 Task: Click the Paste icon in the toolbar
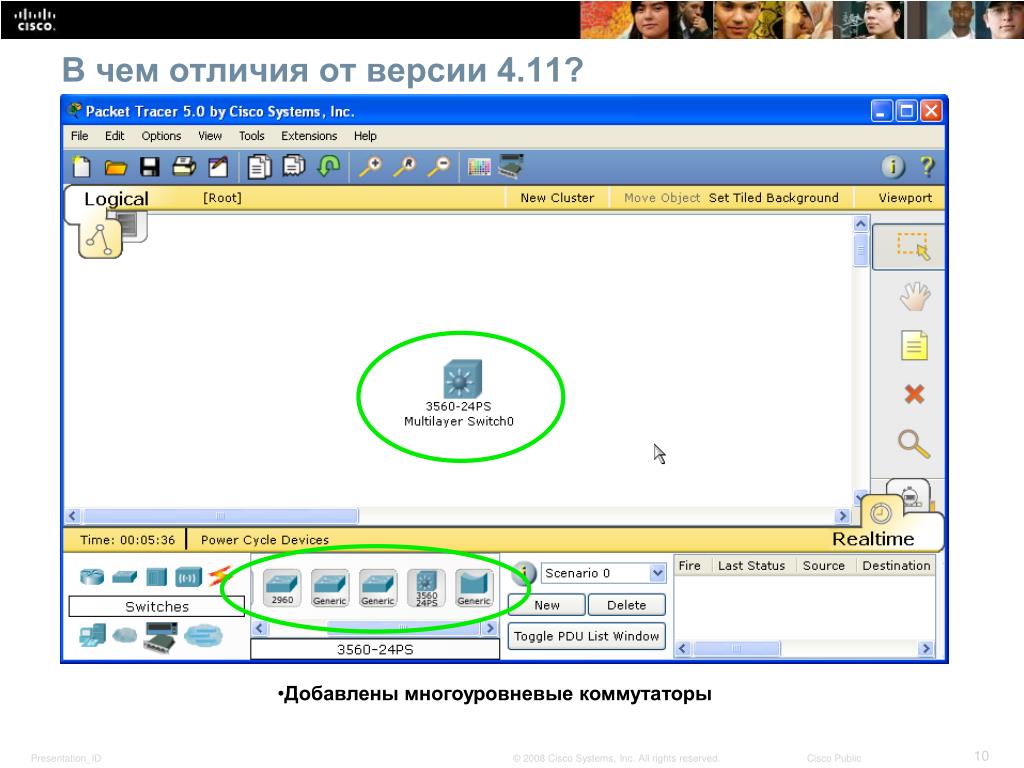(294, 167)
